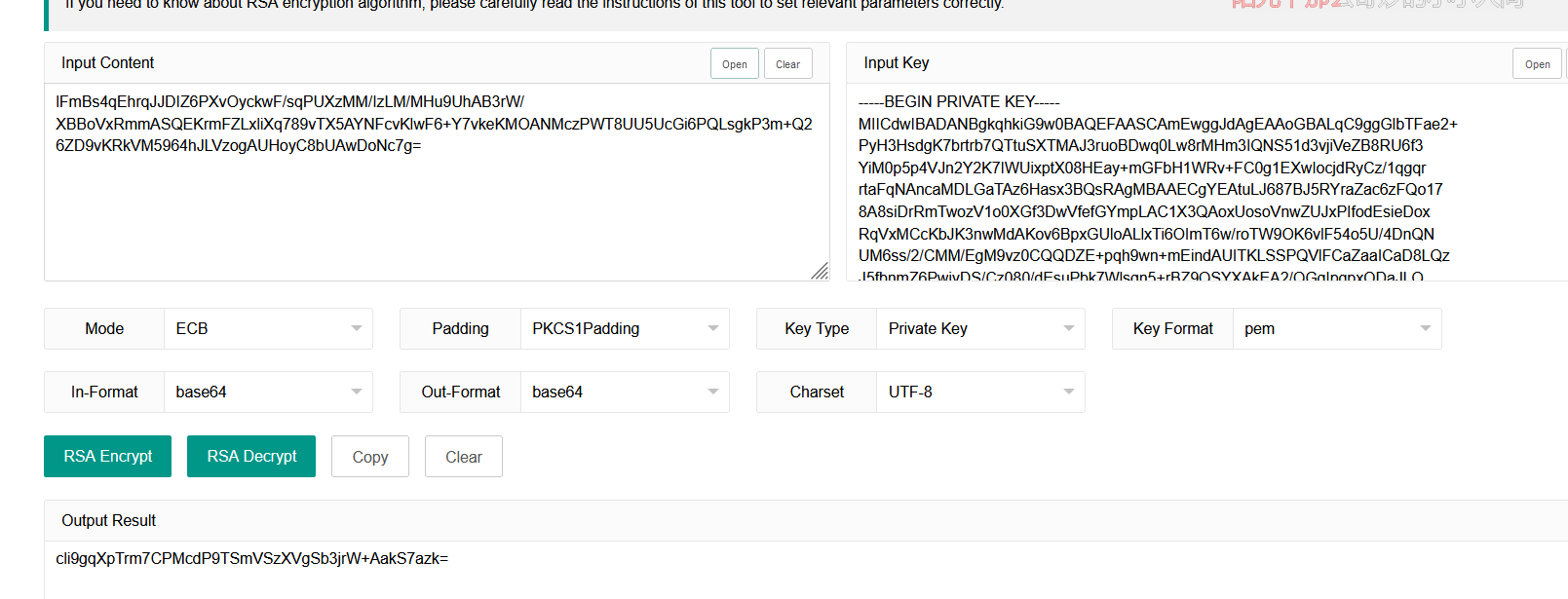The image size is (1568, 599).
Task: Click the RSA Encrypt button
Action: point(107,456)
